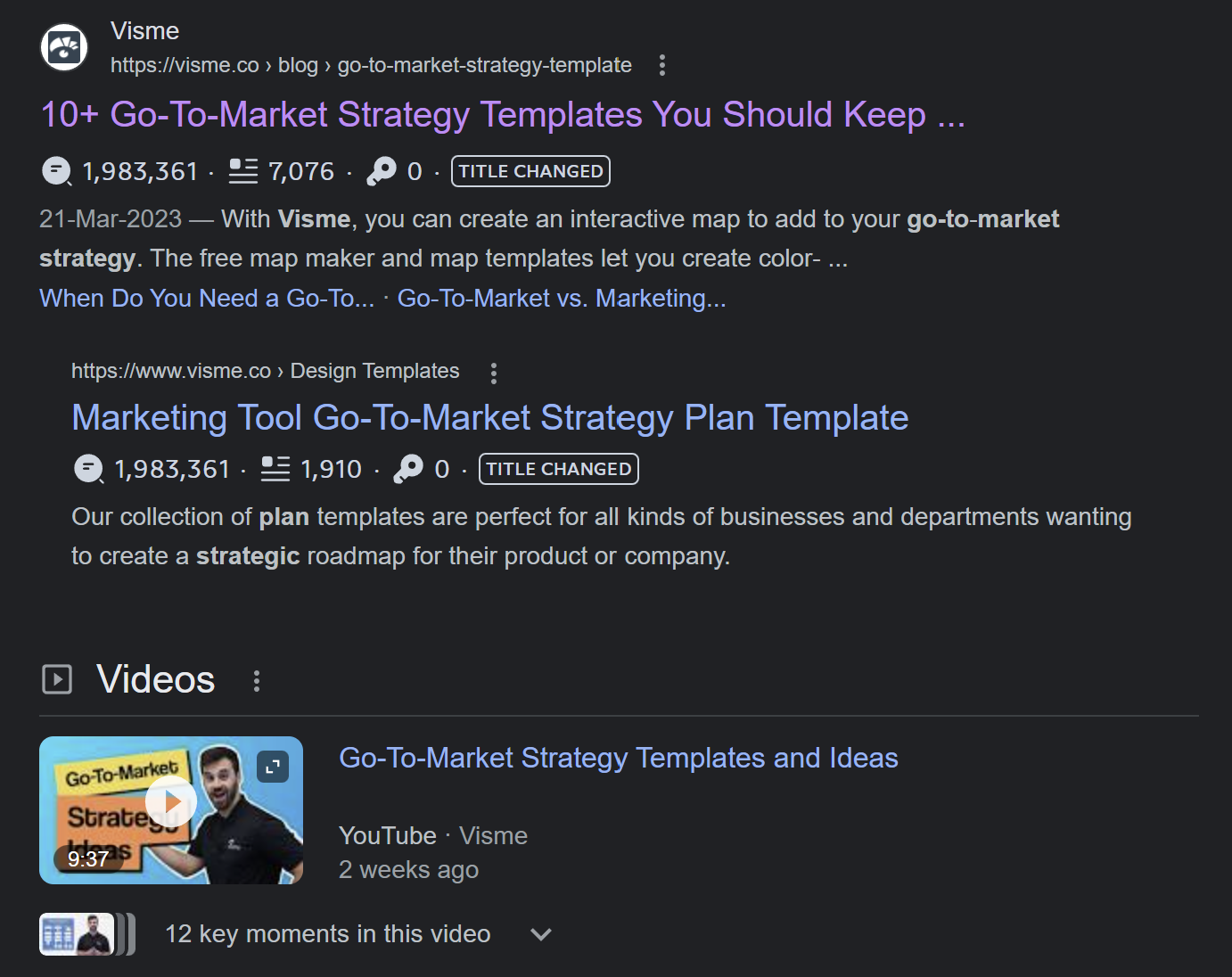This screenshot has width=1232, height=977.
Task: Click the Visme site favicon icon
Action: tap(64, 47)
